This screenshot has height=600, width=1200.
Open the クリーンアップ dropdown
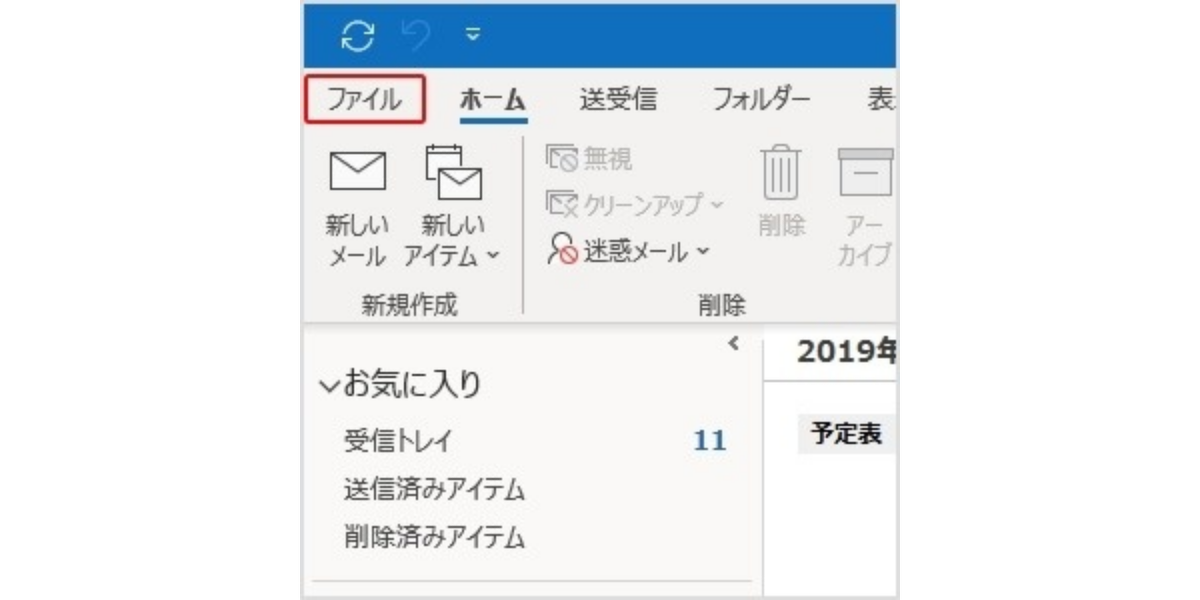click(634, 204)
